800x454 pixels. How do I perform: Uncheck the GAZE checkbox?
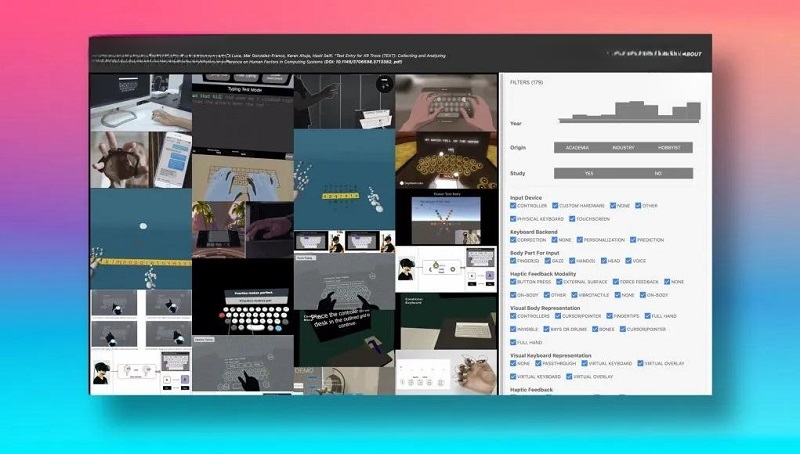[x=548, y=261]
